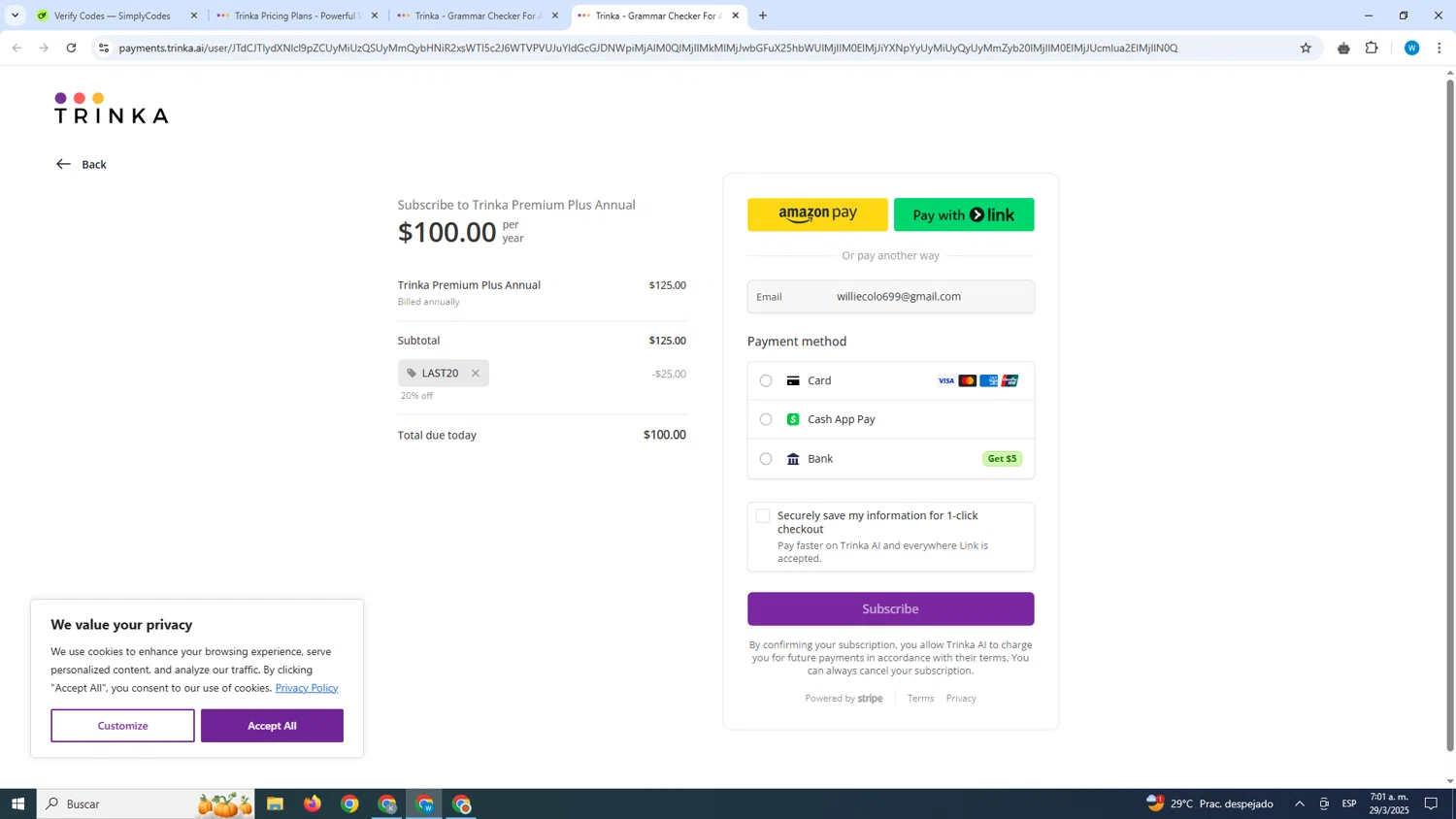The width and height of the screenshot is (1456, 819).
Task: Click Trinka Premium Plus Annual line item
Action: [x=469, y=285]
